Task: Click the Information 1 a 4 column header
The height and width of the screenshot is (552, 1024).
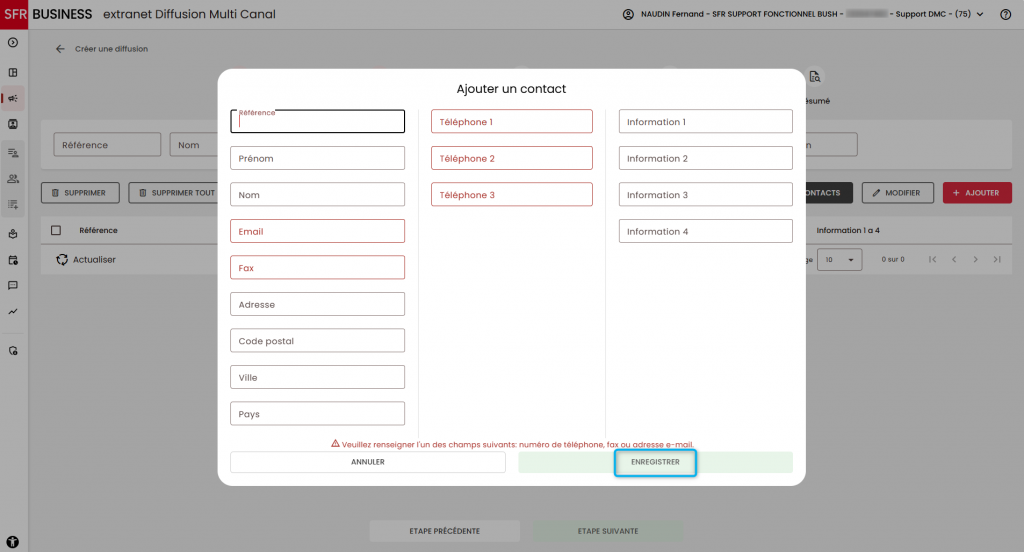Action: coord(848,230)
